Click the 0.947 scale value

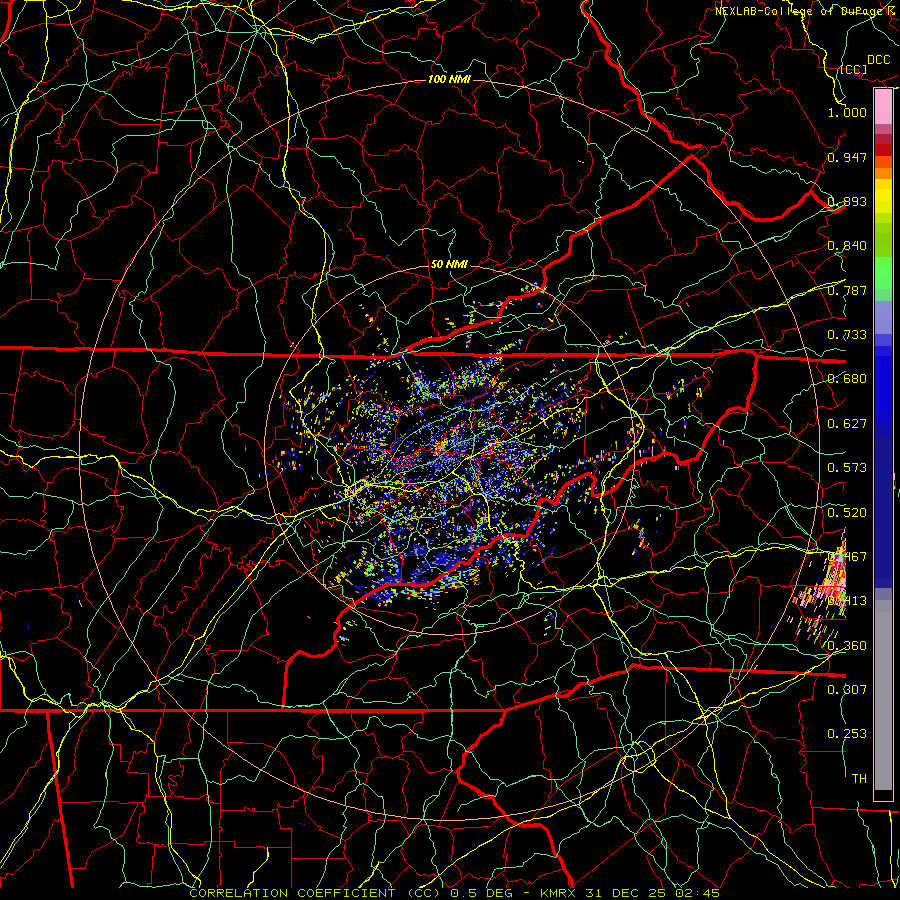pyautogui.click(x=847, y=157)
